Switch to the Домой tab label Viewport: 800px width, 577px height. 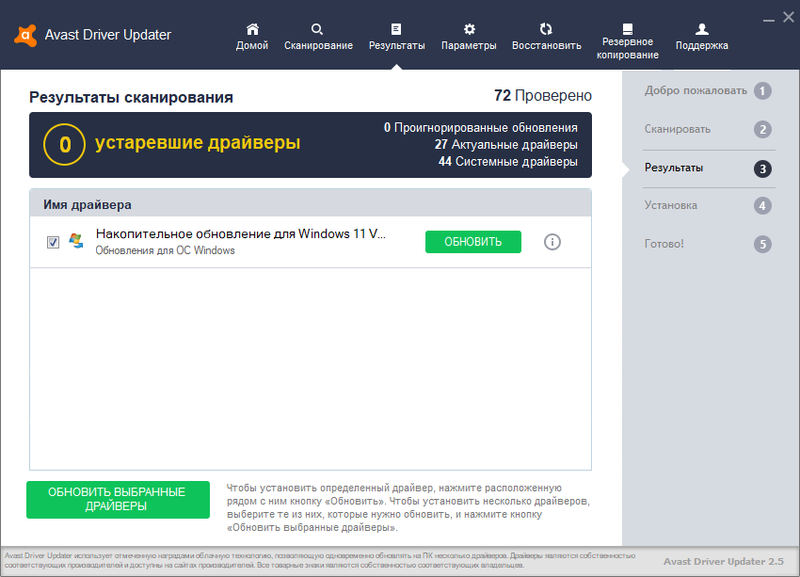(x=252, y=45)
